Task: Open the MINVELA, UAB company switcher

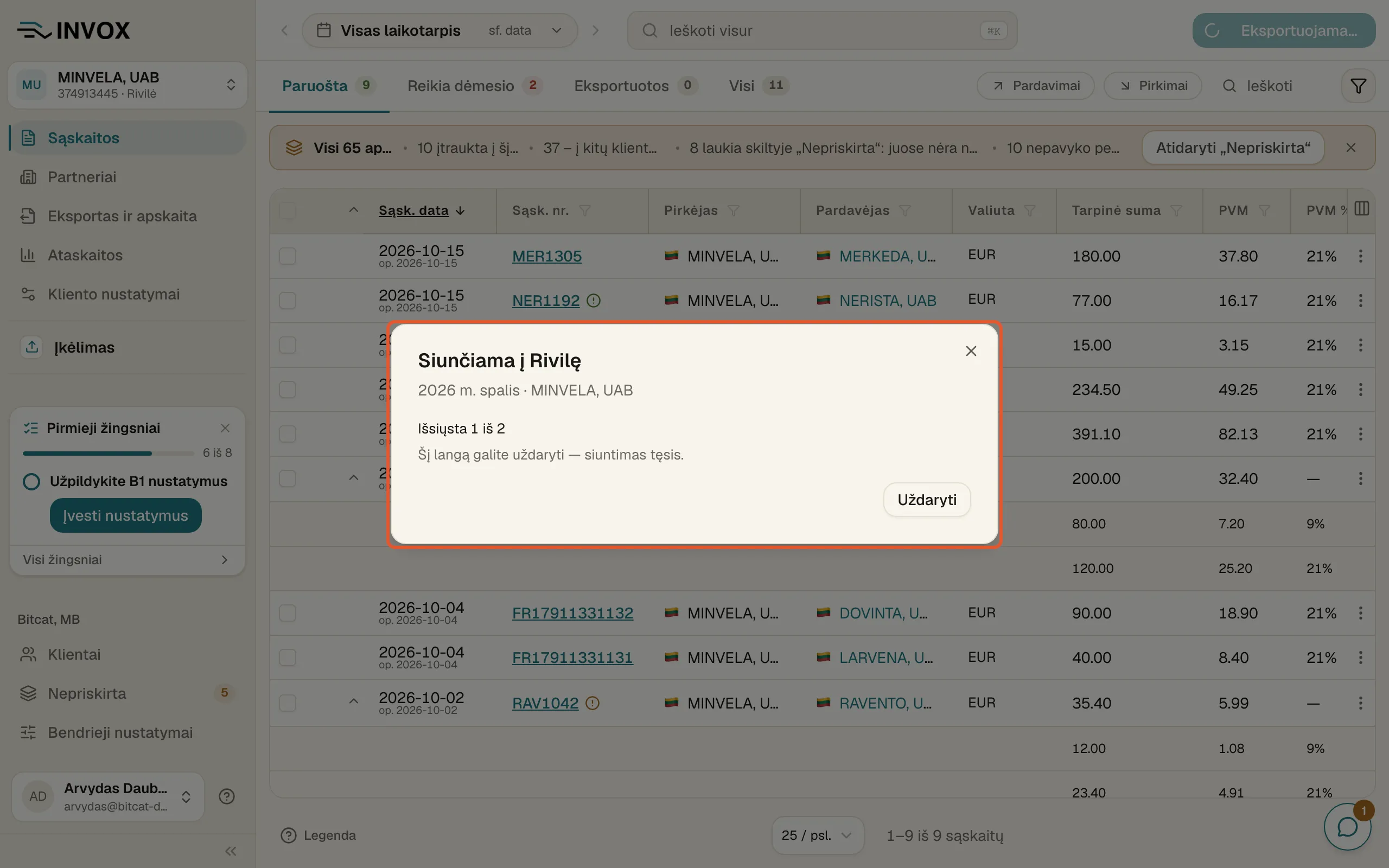Action: click(x=128, y=85)
